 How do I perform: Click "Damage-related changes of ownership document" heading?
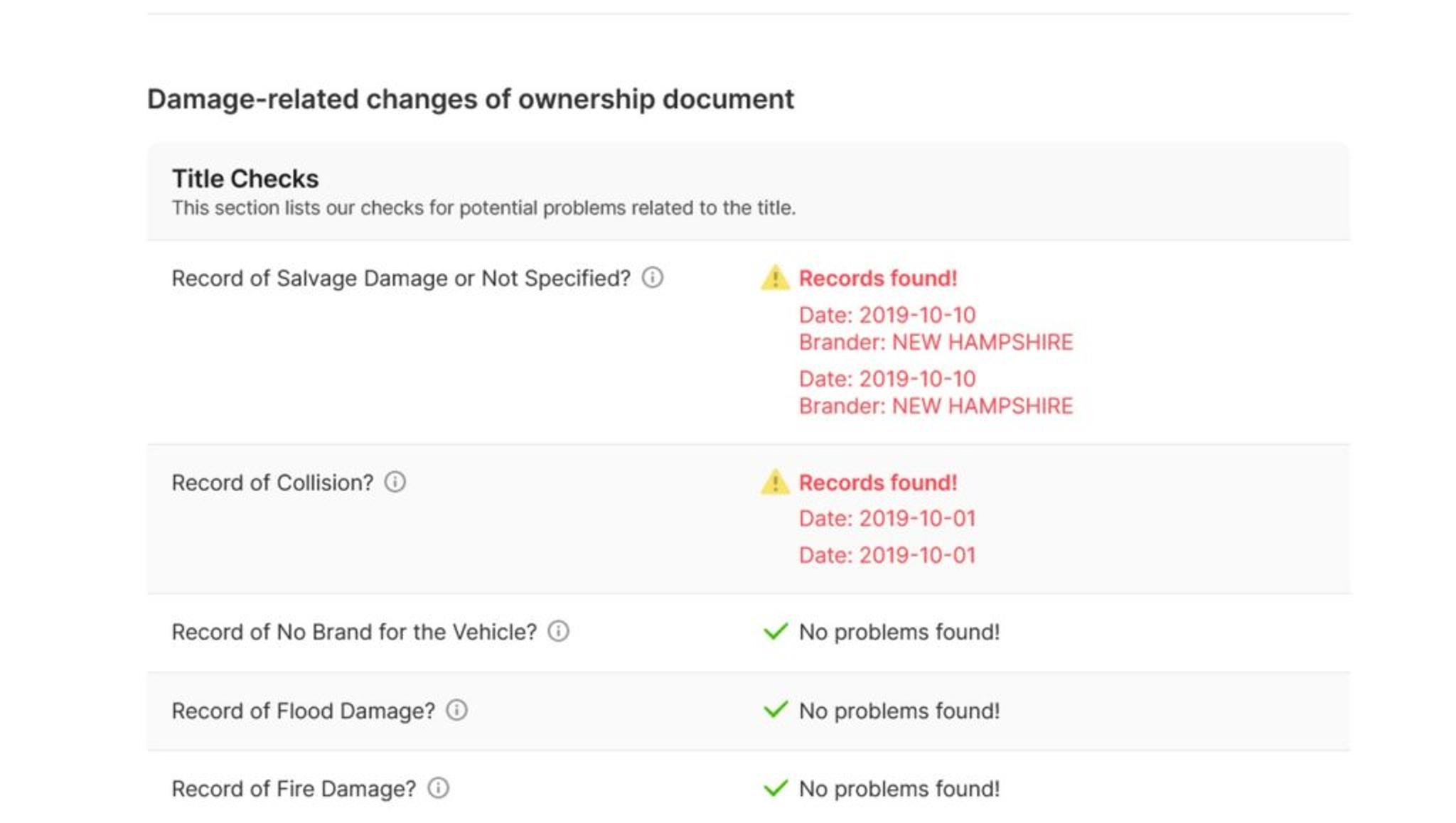tap(471, 99)
